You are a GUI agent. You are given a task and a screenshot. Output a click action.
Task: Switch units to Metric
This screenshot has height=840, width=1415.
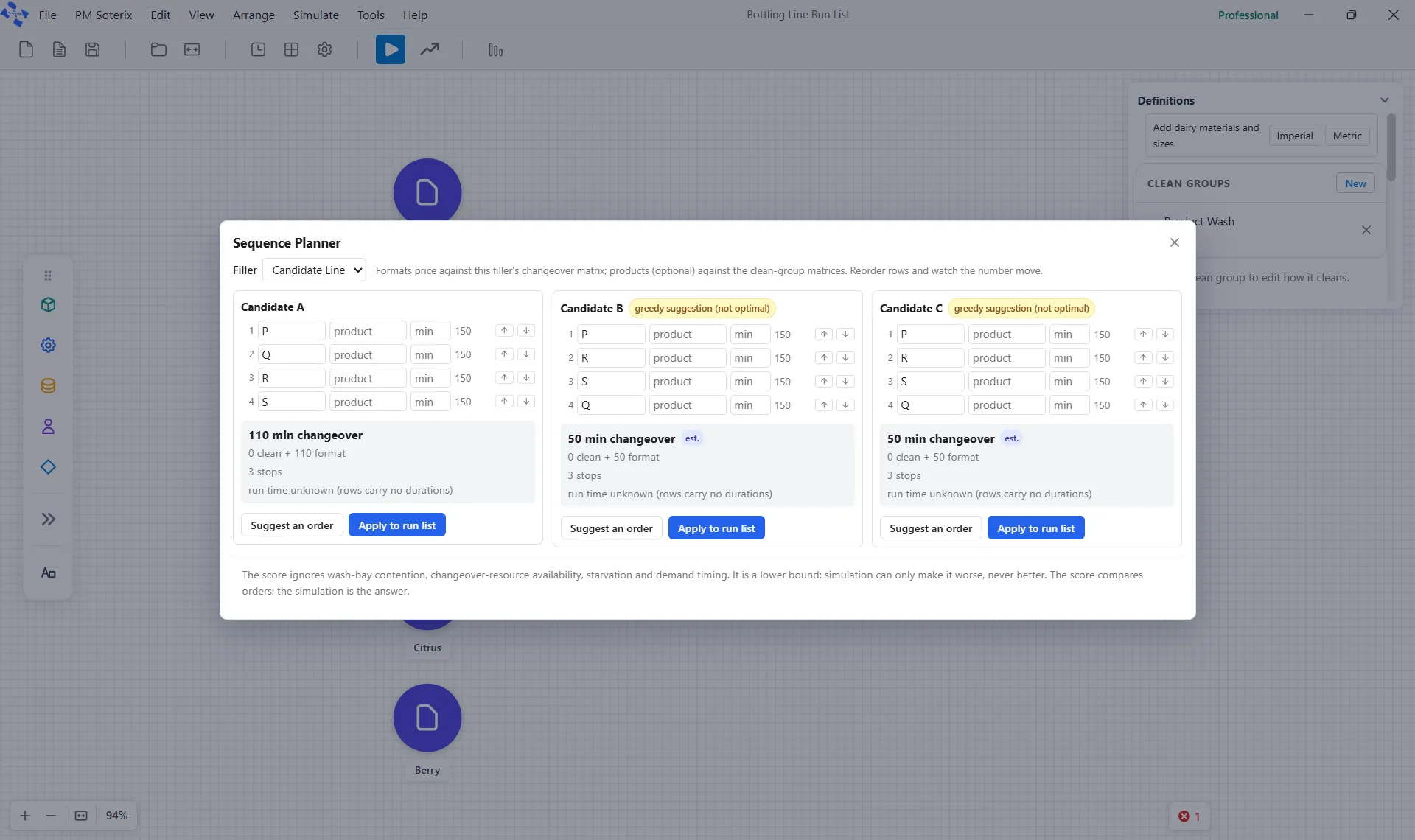click(1347, 136)
